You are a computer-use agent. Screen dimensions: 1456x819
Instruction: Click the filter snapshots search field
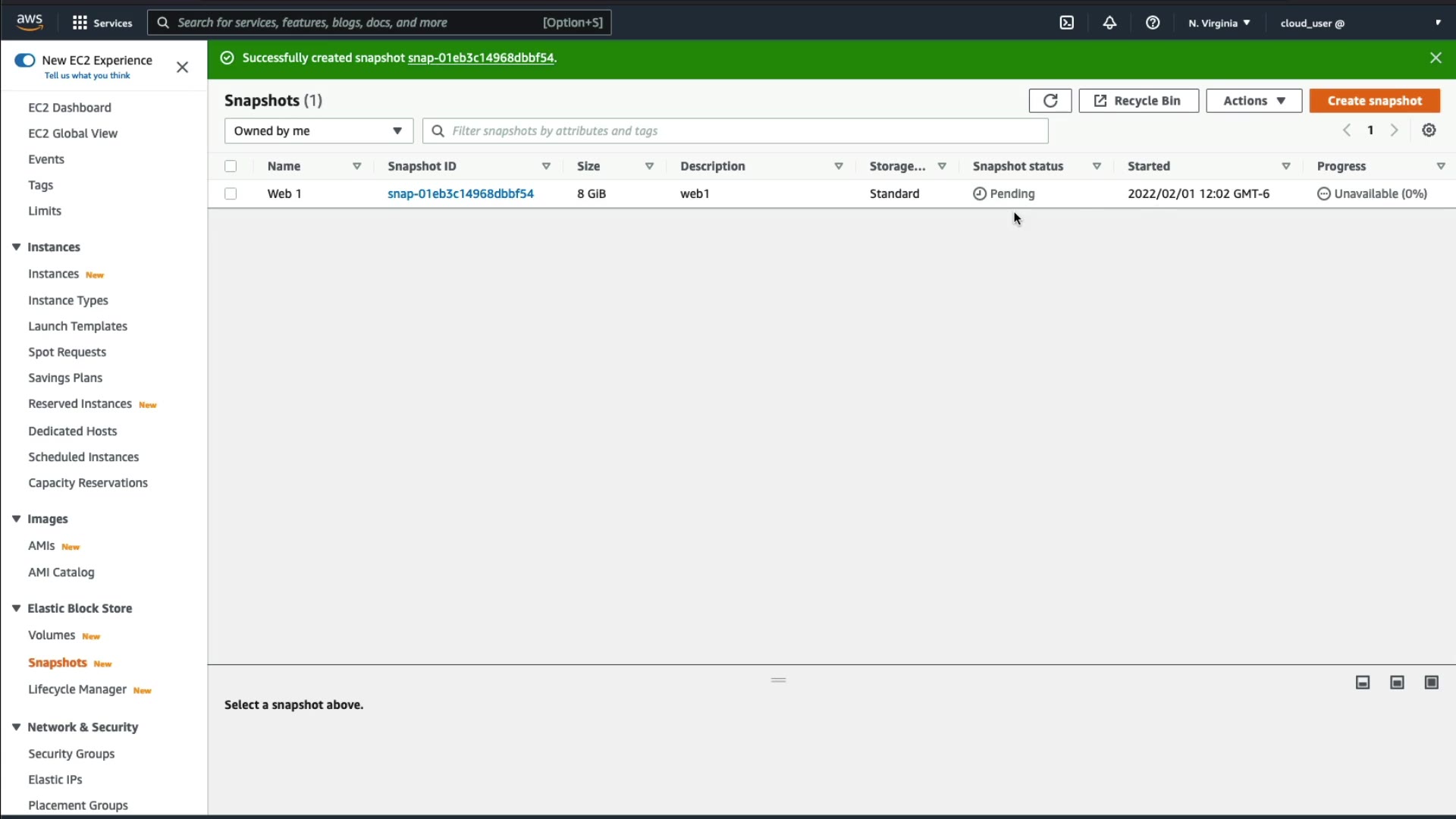pos(736,131)
